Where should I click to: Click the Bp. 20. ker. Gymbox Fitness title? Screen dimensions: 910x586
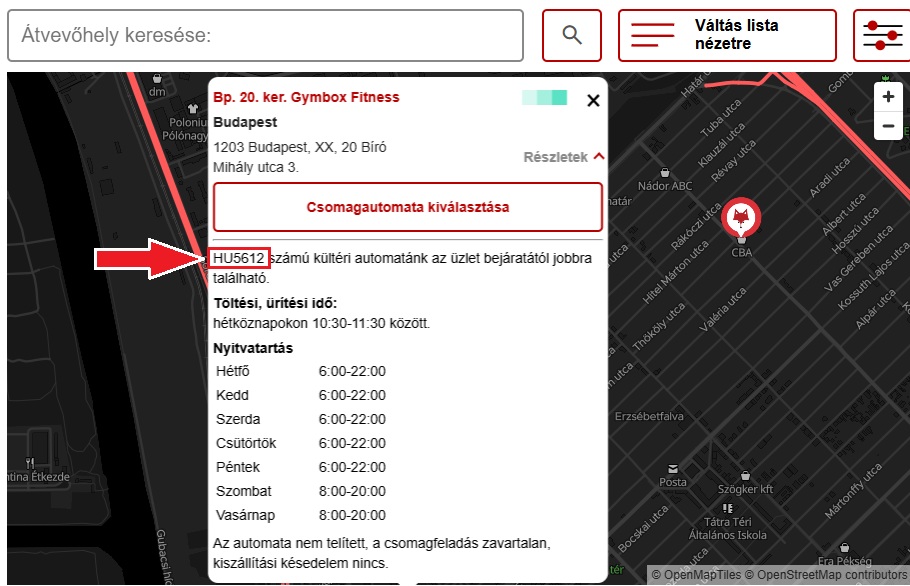tap(306, 97)
